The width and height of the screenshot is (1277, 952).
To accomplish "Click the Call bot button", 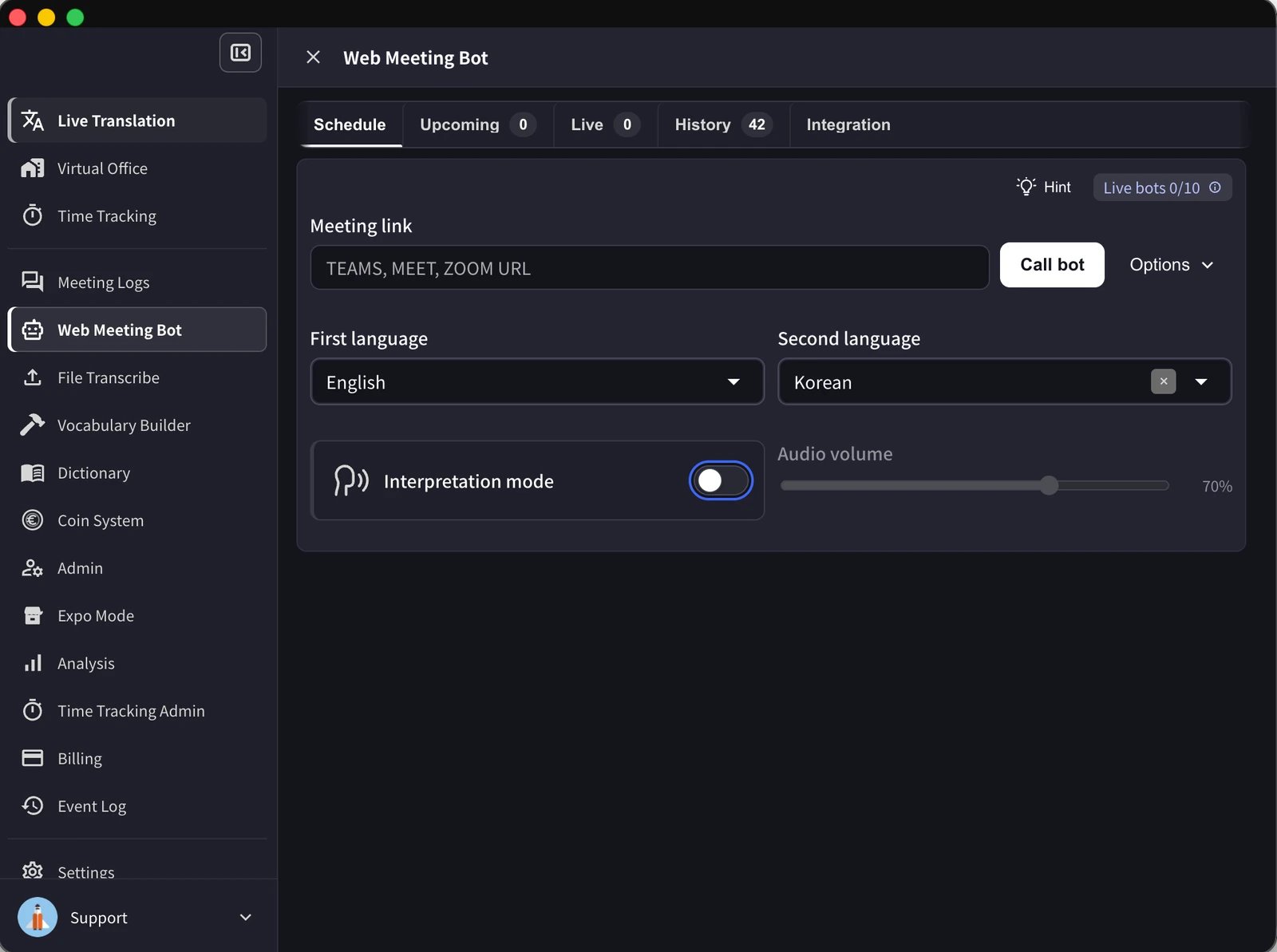I will coord(1052,265).
